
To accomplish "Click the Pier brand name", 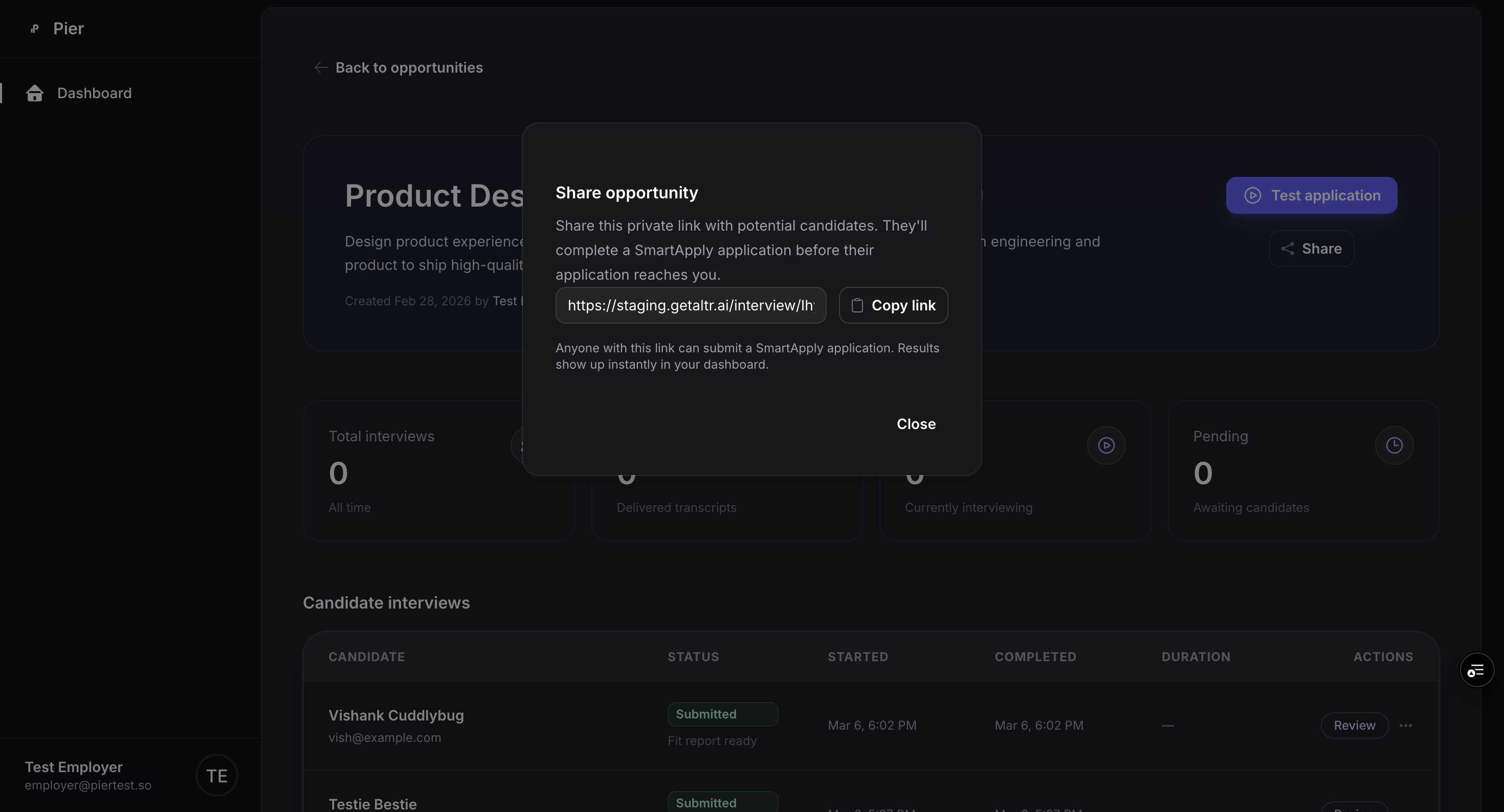I will click(69, 29).
